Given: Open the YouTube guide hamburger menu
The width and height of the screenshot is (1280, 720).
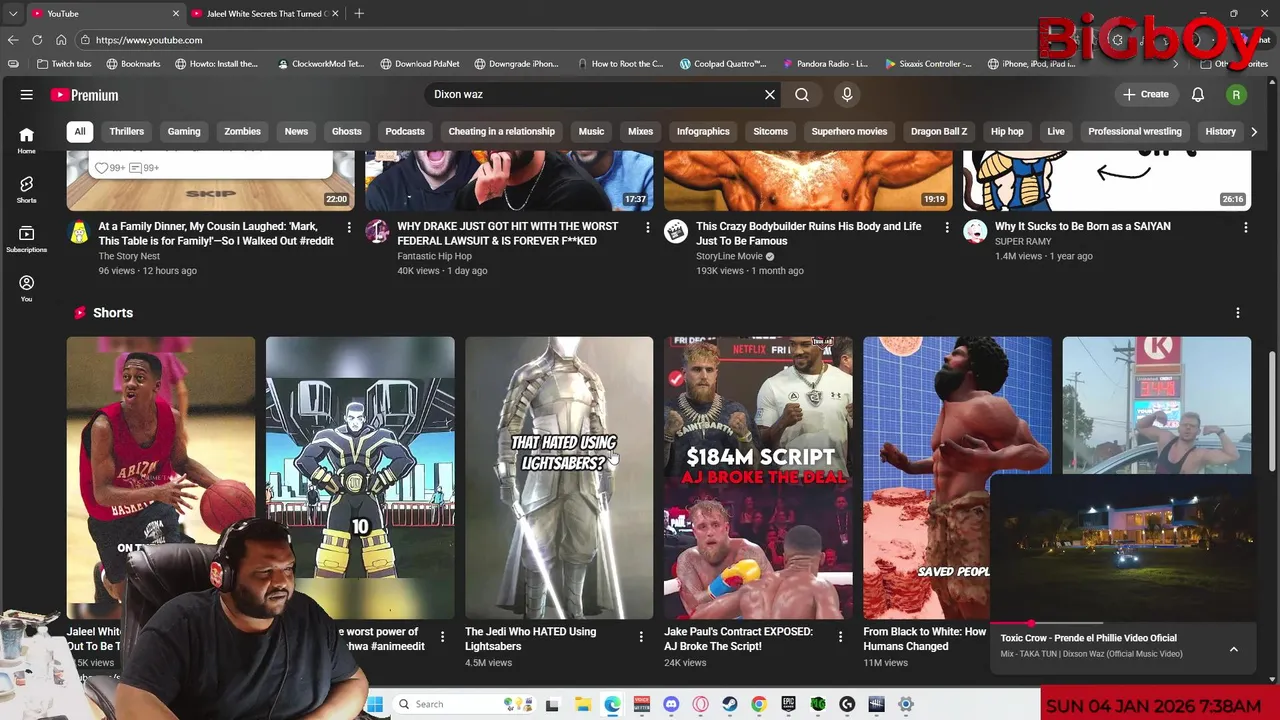Looking at the screenshot, I should coord(27,95).
